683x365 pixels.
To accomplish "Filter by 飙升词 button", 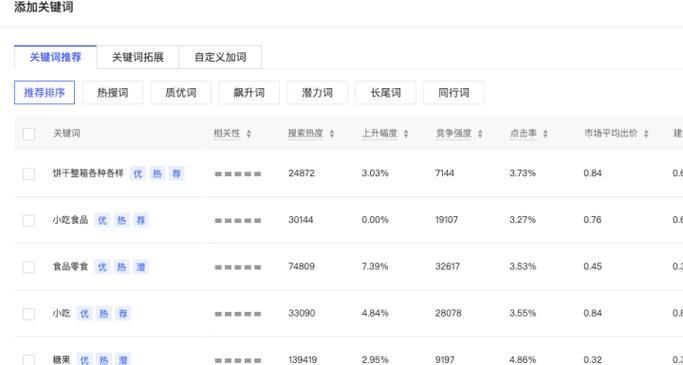I will 249,92.
